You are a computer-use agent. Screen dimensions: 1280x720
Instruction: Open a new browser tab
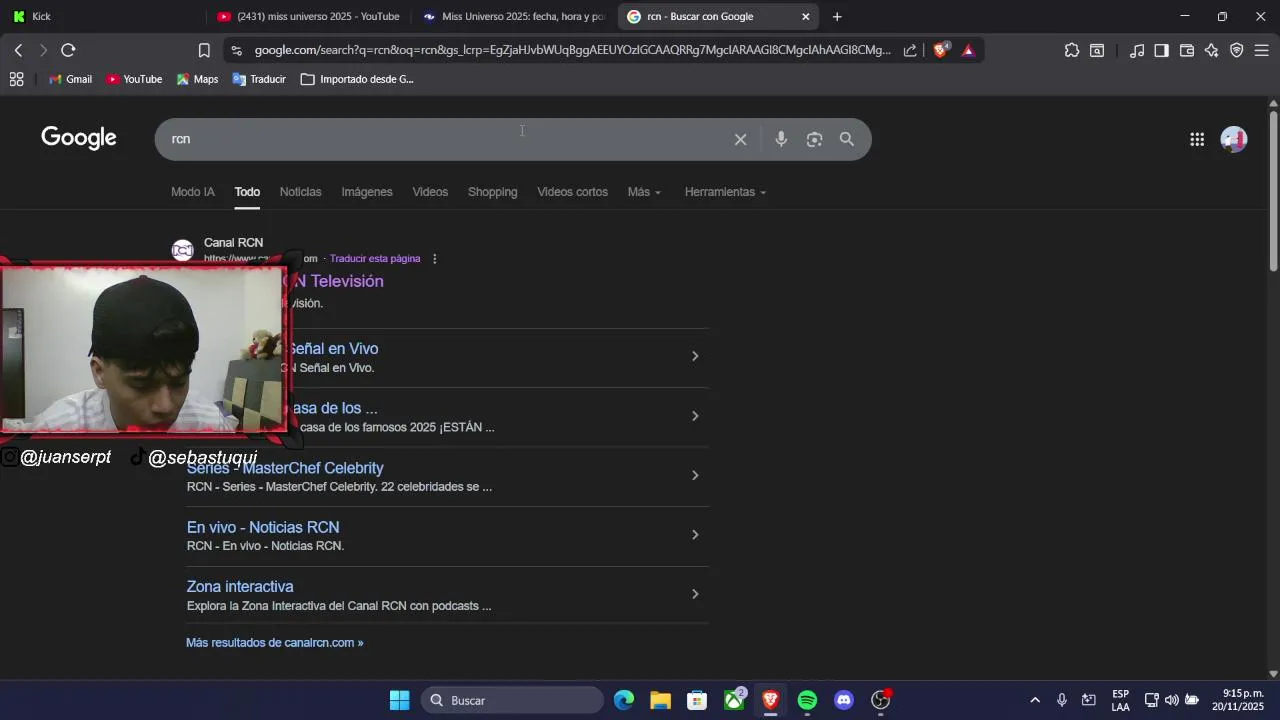tap(837, 16)
